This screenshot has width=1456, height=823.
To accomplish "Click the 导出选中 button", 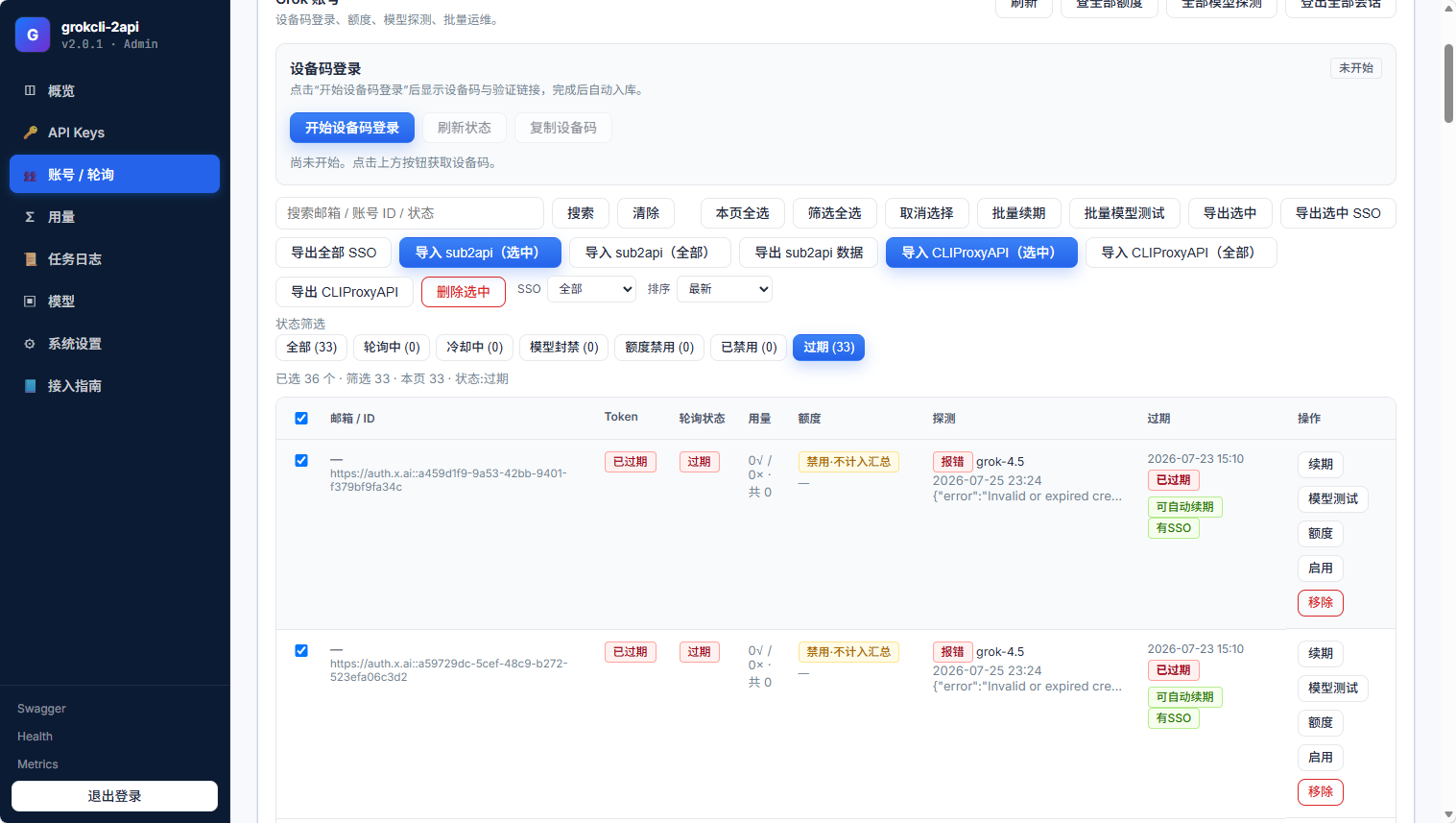I will pos(1230,213).
